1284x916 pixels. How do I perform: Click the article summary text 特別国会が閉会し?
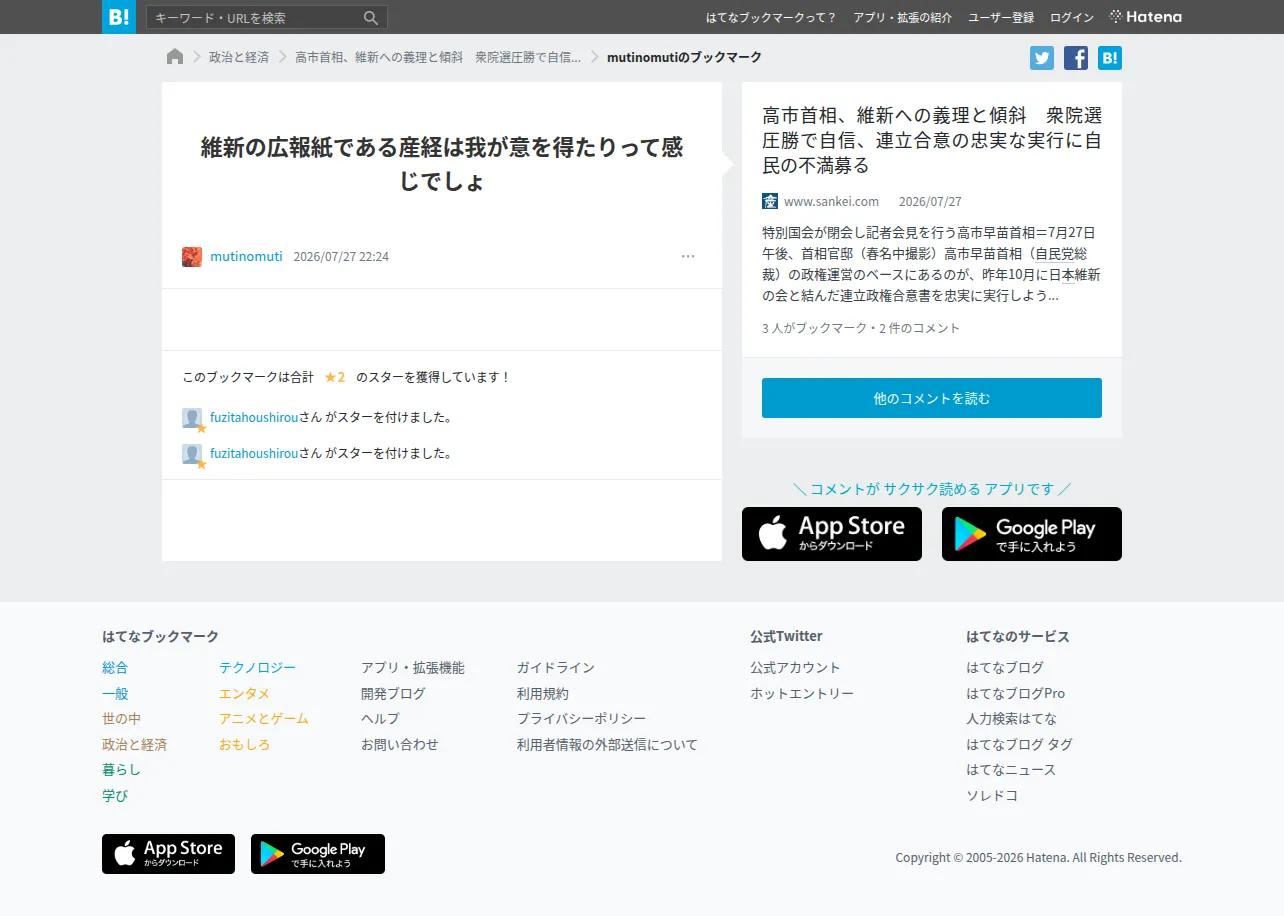coord(931,263)
